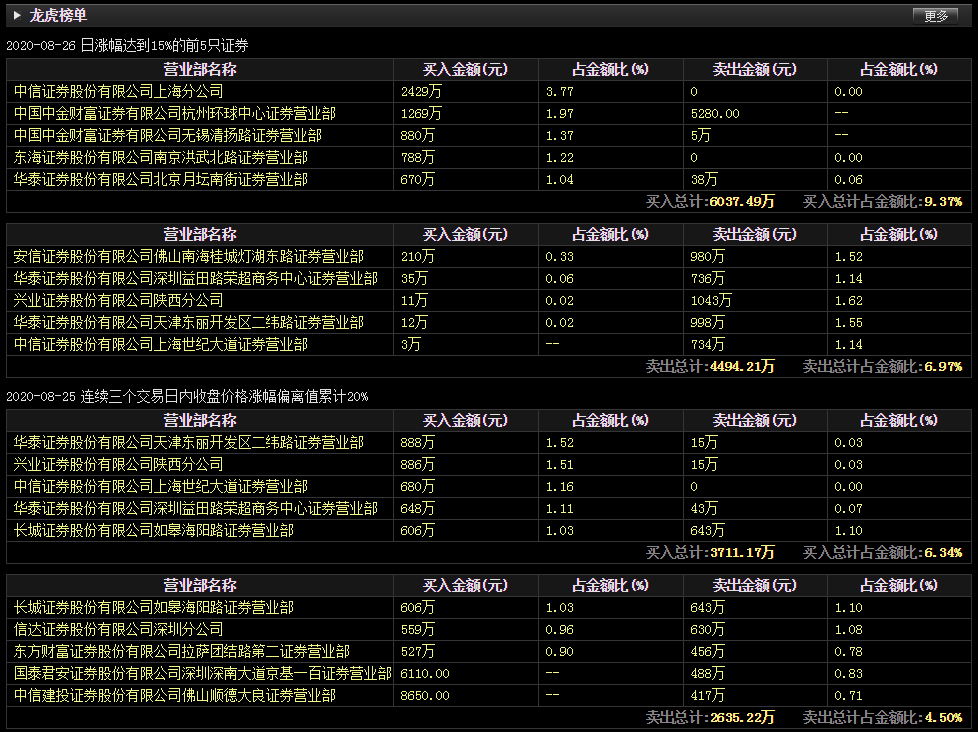Image resolution: width=978 pixels, height=732 pixels.
Task: Select the 2020-08-26 日涨幅达到15% heading
Action: (127, 46)
